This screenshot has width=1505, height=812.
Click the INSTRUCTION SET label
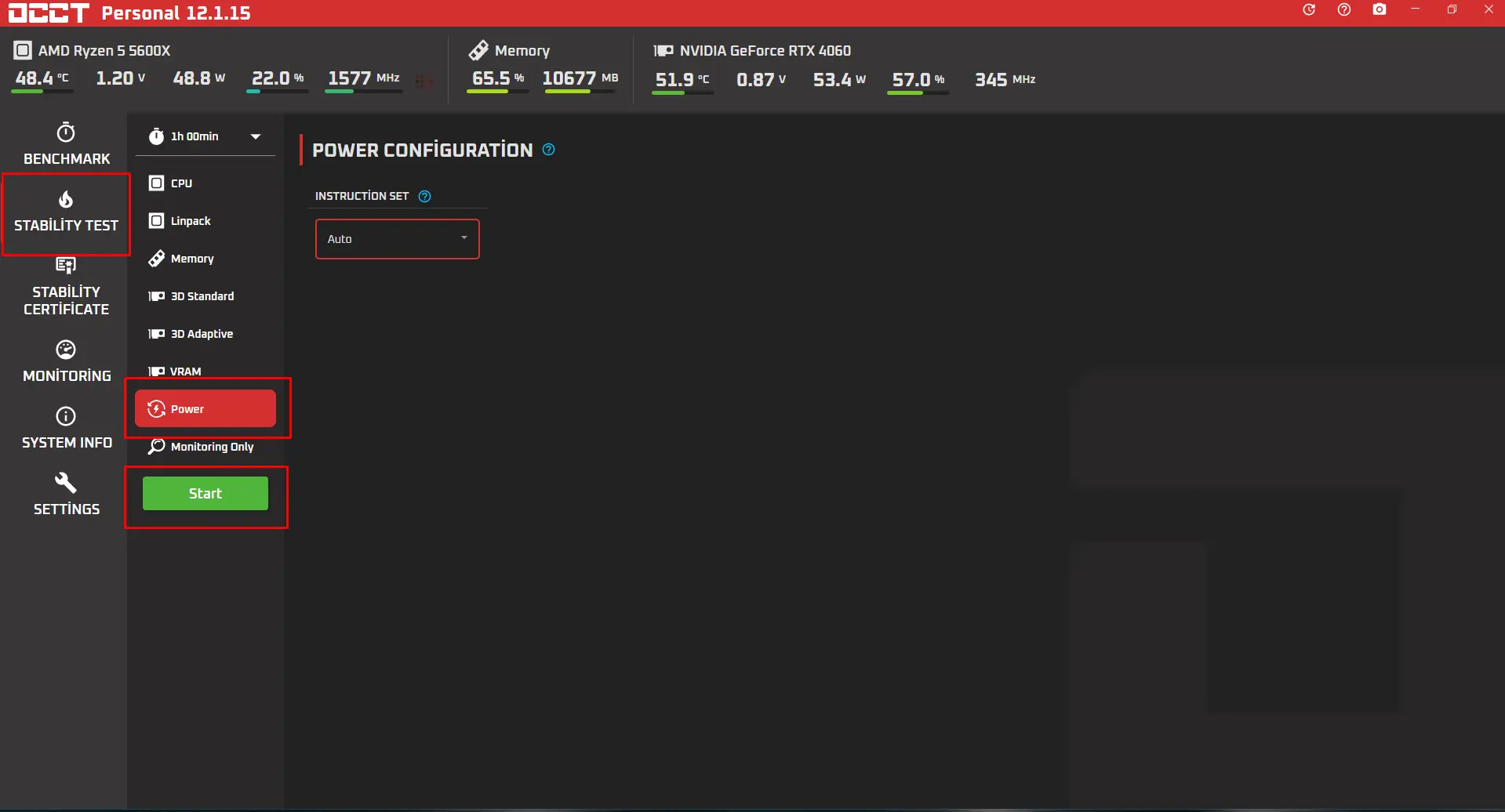tap(362, 196)
